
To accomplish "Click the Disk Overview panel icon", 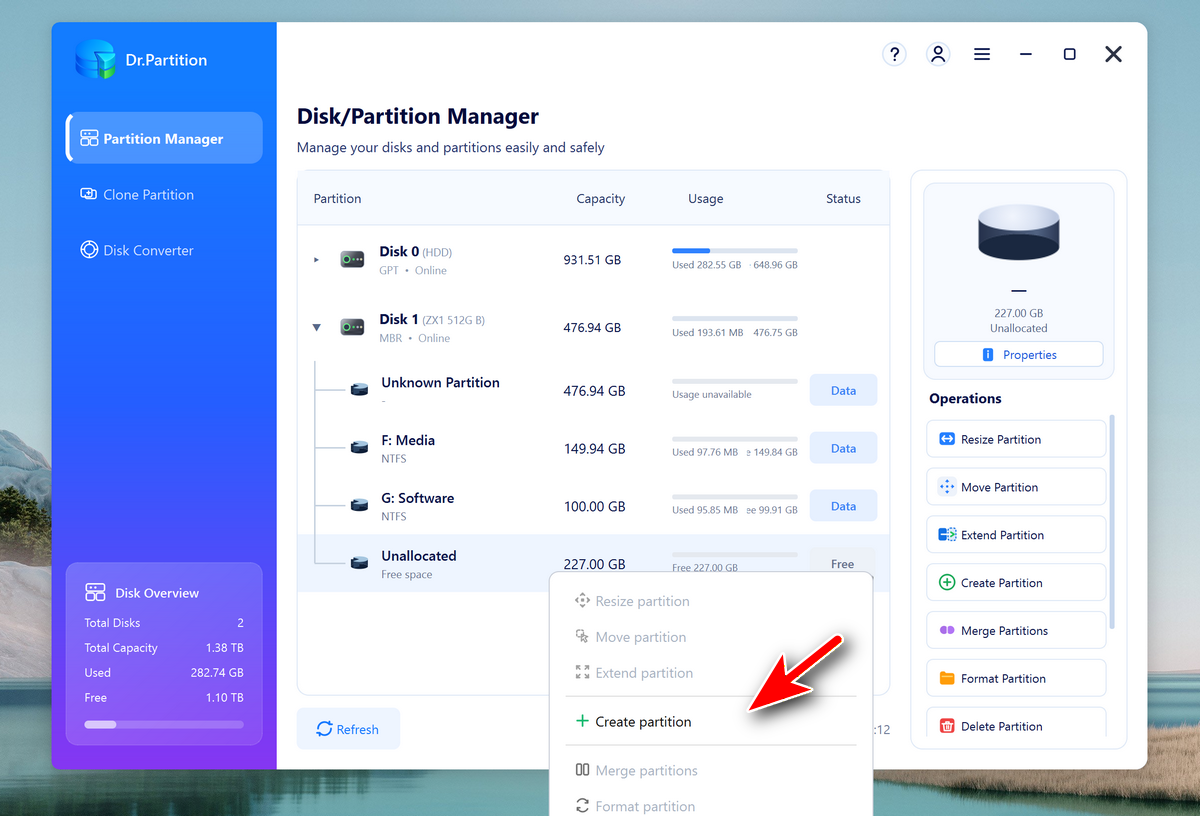I will click(95, 592).
